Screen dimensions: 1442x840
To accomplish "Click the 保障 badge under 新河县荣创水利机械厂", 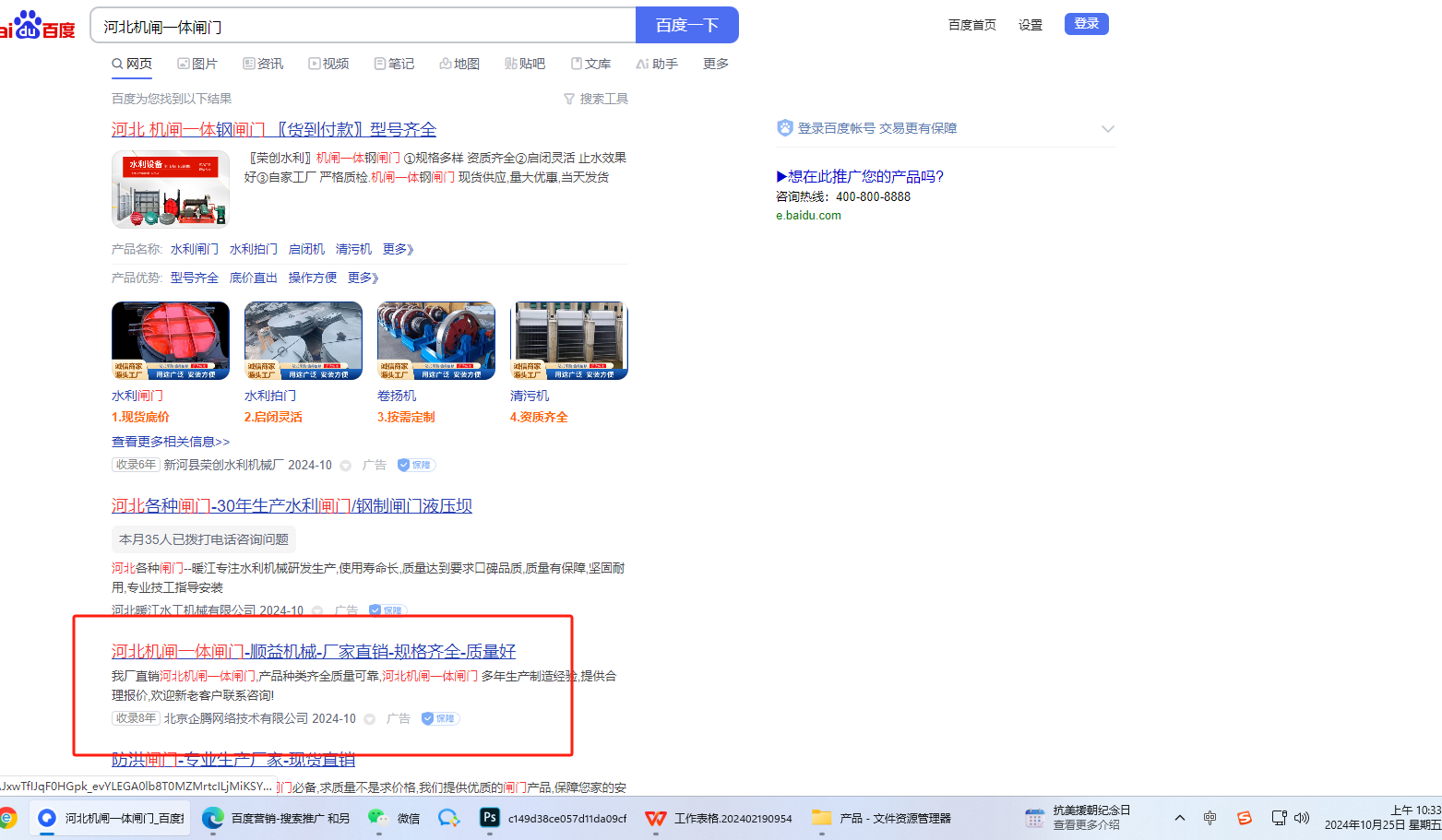I will point(416,466).
